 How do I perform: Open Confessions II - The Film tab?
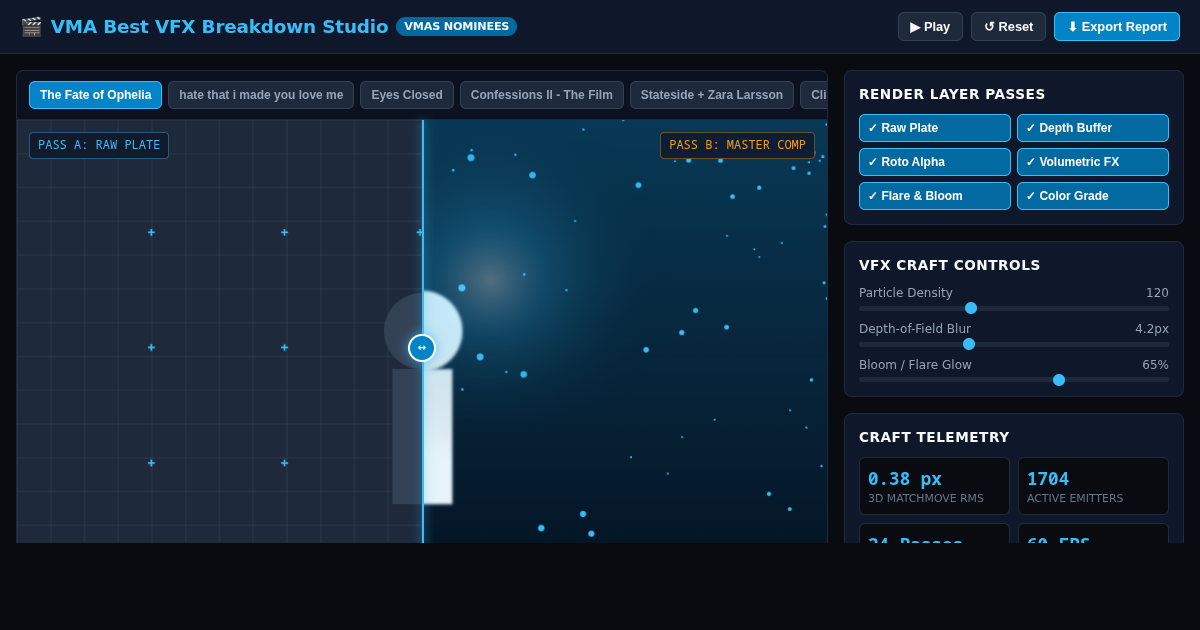(542, 95)
